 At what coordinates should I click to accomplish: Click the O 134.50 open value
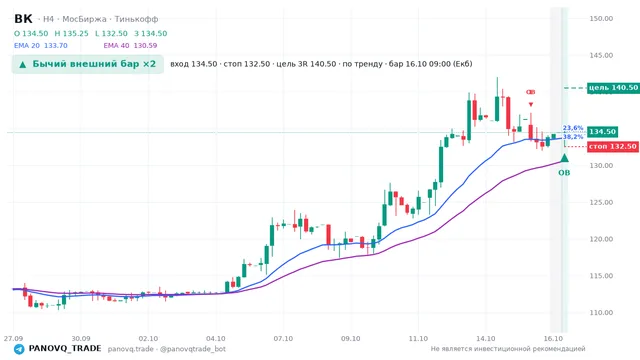tap(31, 33)
